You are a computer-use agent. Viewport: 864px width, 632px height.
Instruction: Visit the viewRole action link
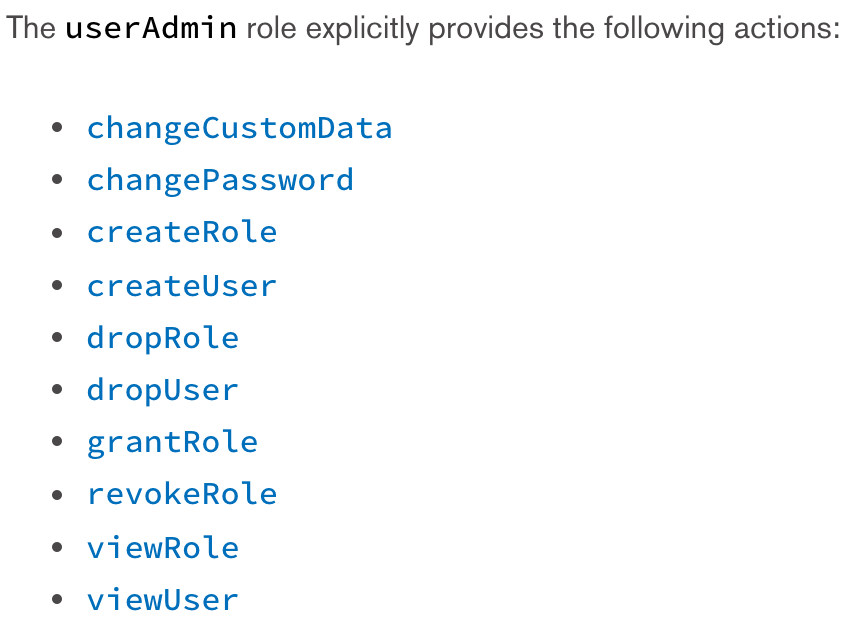tap(163, 548)
